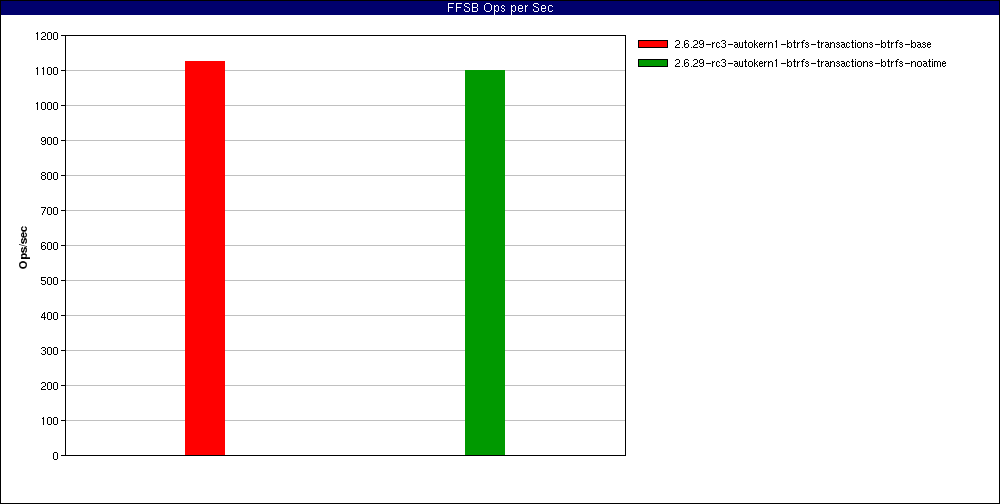
Task: Click legend text ending in btrfs-noatime
Action: tap(810, 63)
